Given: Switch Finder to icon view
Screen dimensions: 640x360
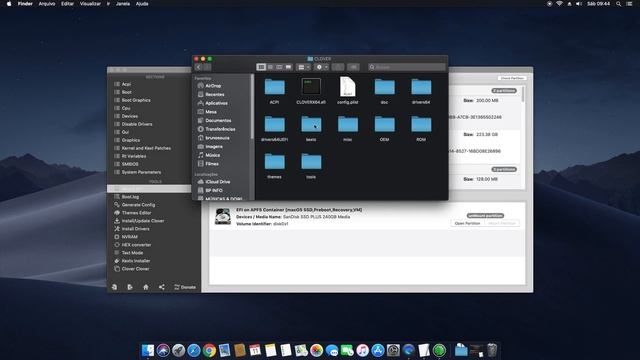Looking at the screenshot, I should click(x=261, y=67).
